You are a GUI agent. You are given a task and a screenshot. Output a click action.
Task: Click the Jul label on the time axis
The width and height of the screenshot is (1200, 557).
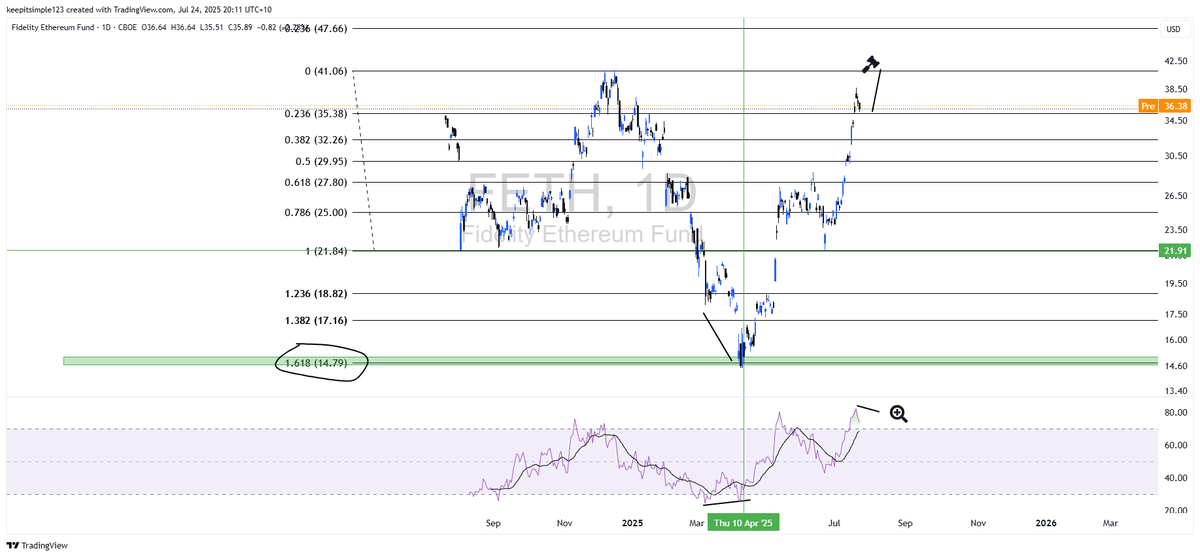pos(834,522)
